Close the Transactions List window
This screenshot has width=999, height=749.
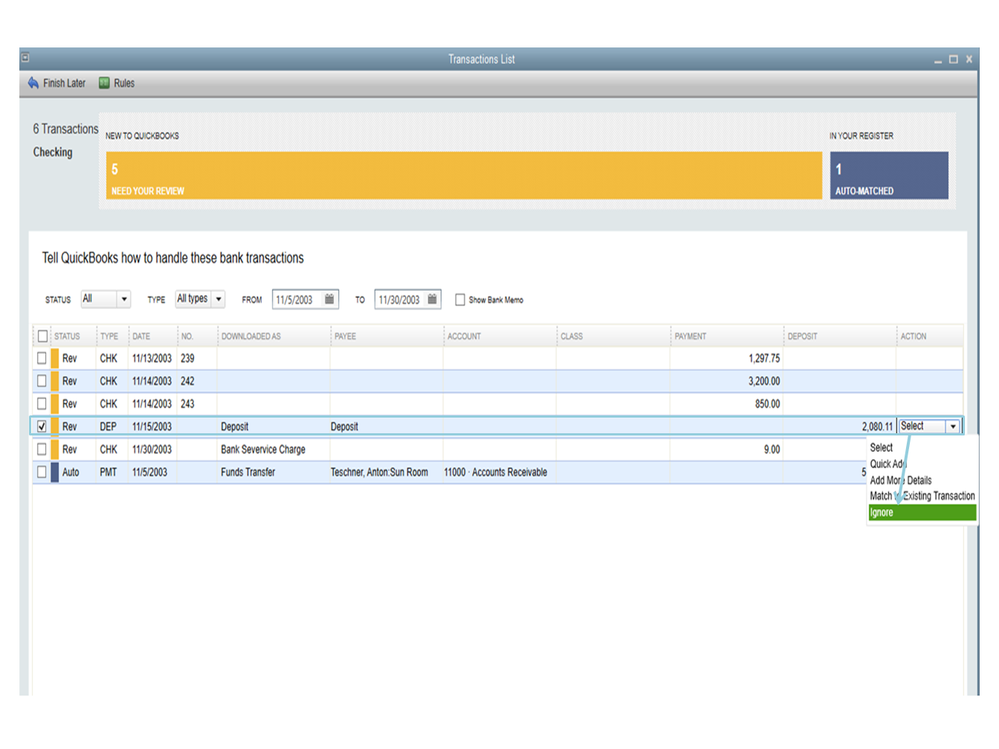coord(969,59)
